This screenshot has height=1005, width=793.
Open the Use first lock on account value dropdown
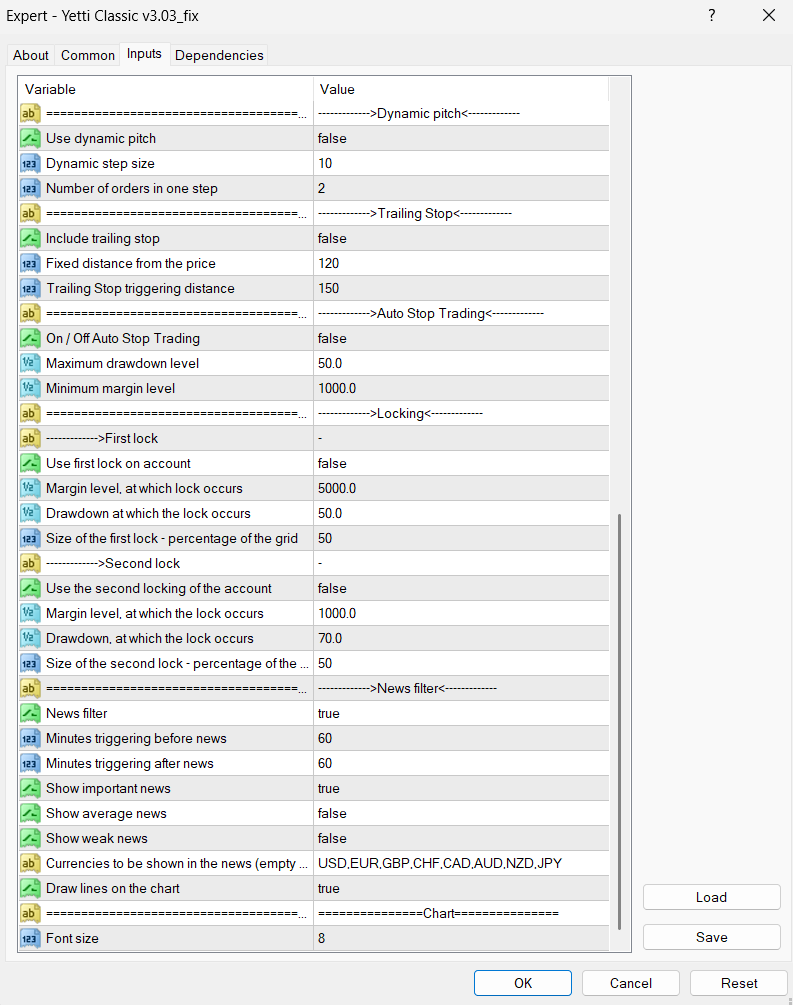460,463
